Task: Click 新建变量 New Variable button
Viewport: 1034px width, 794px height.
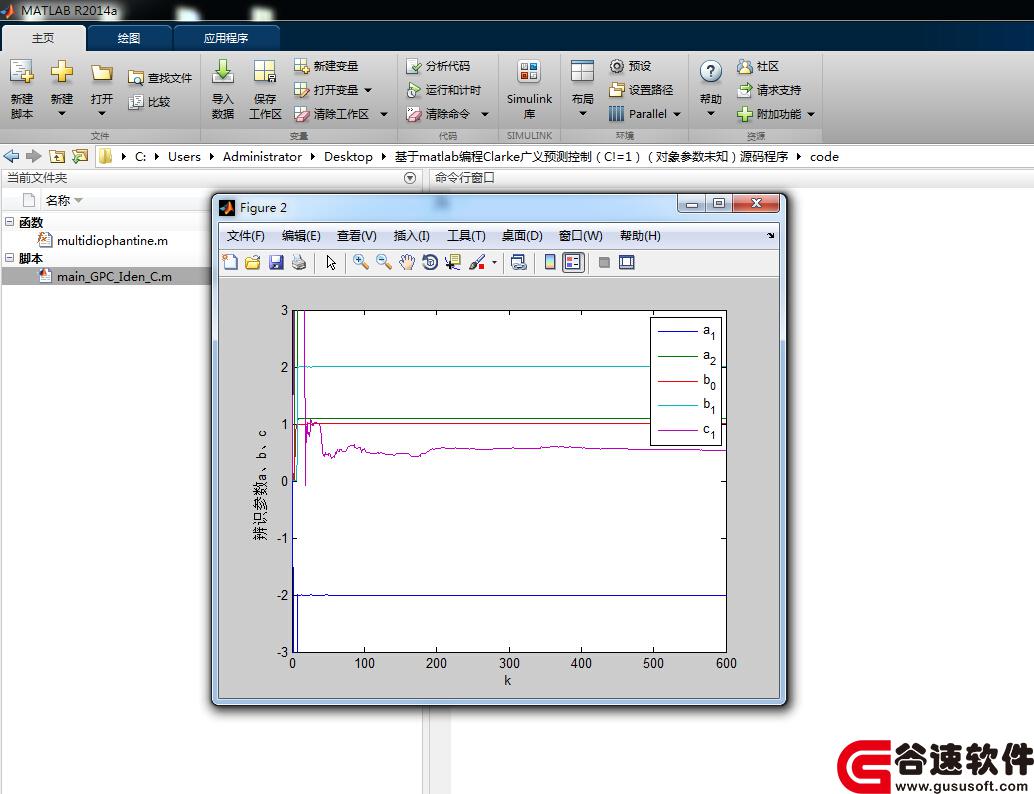Action: [x=326, y=66]
